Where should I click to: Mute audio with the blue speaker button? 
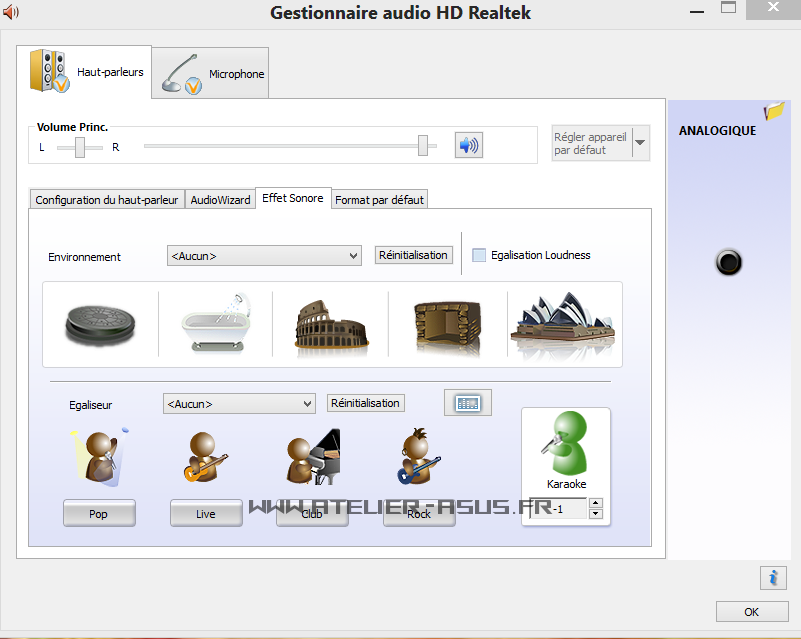click(x=468, y=145)
